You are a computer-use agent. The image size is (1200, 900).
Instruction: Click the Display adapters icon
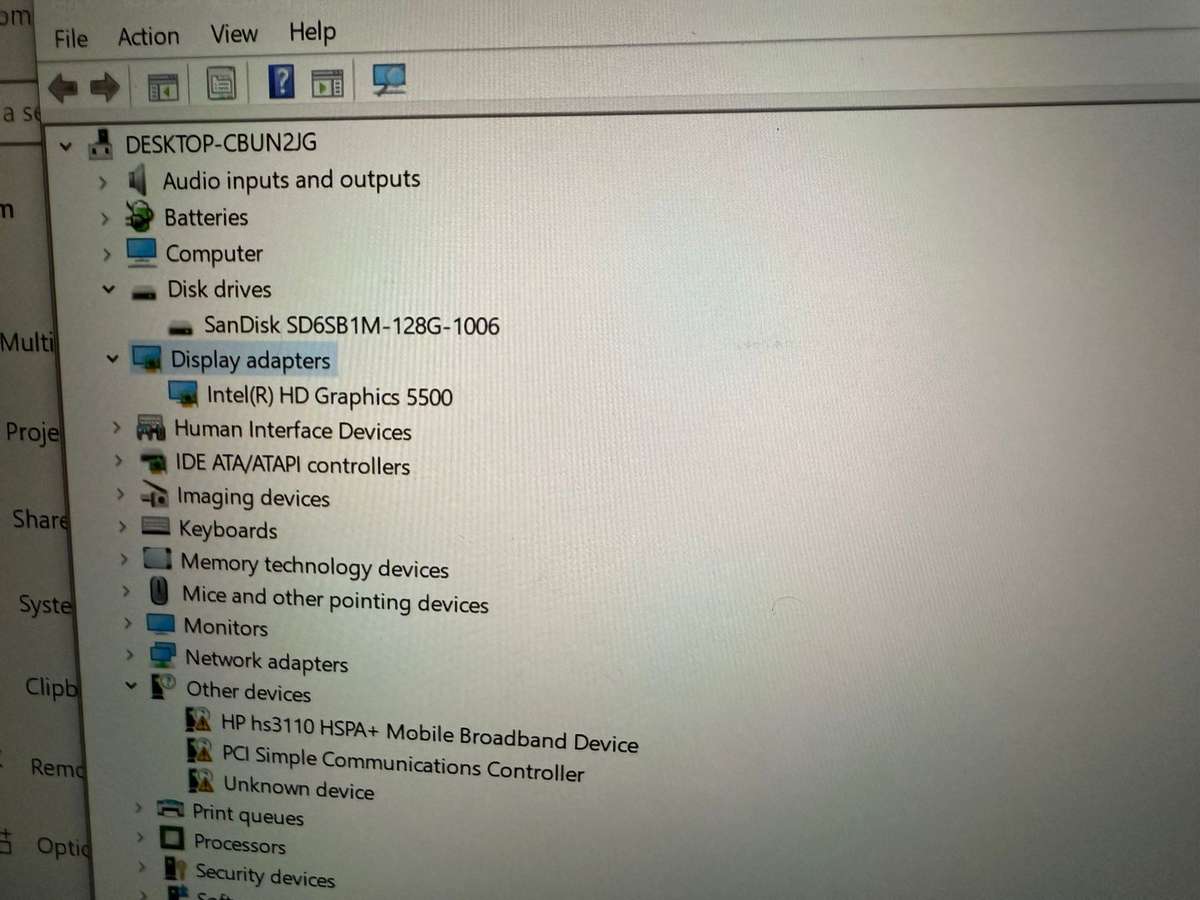pyautogui.click(x=147, y=359)
